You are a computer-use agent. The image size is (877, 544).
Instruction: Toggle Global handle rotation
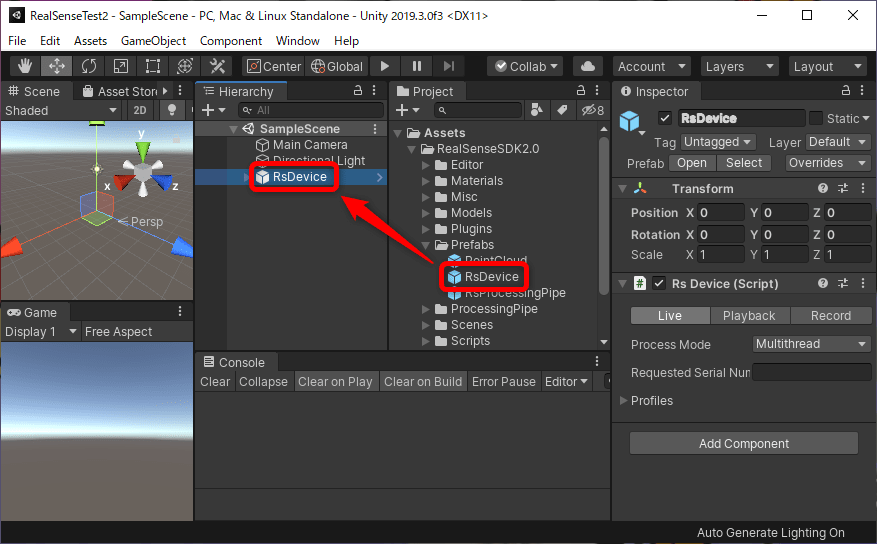click(x=337, y=67)
